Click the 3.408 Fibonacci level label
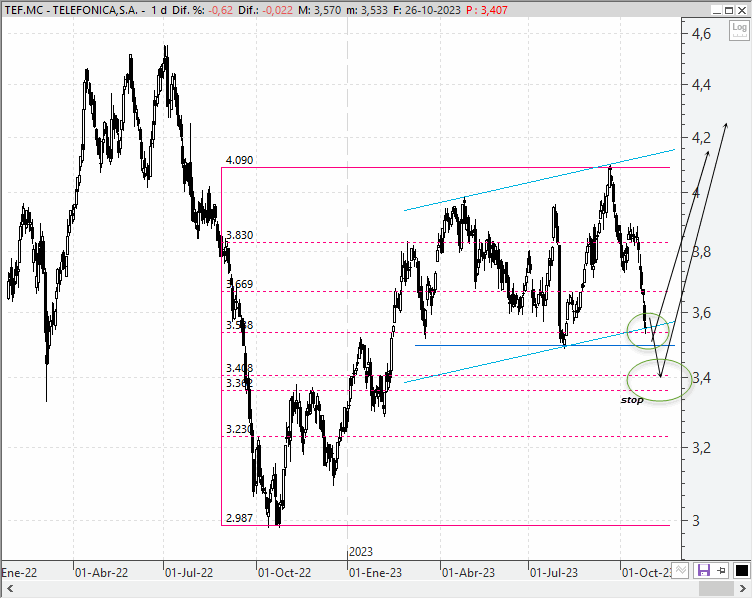Screen dimensions: 753x599 point(239,368)
